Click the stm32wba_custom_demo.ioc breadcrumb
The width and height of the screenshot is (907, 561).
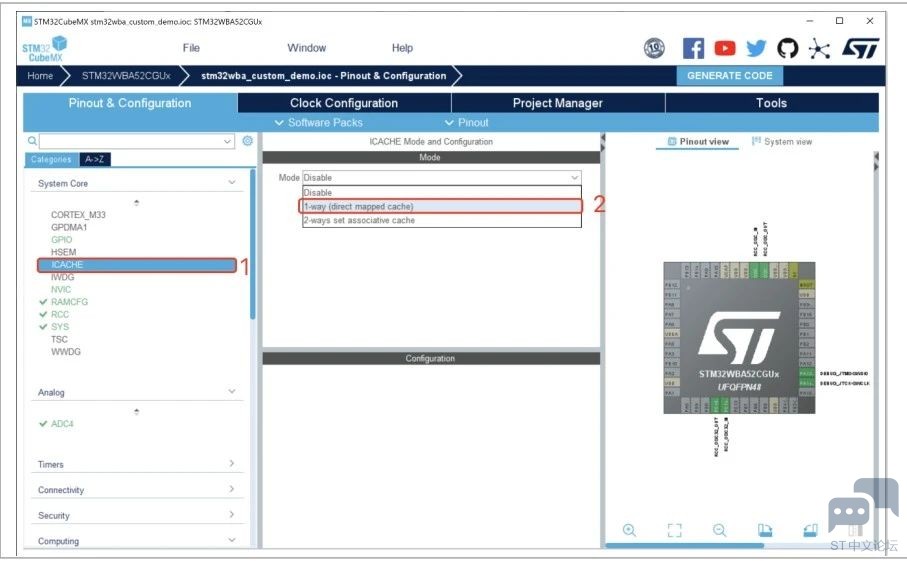pos(323,76)
